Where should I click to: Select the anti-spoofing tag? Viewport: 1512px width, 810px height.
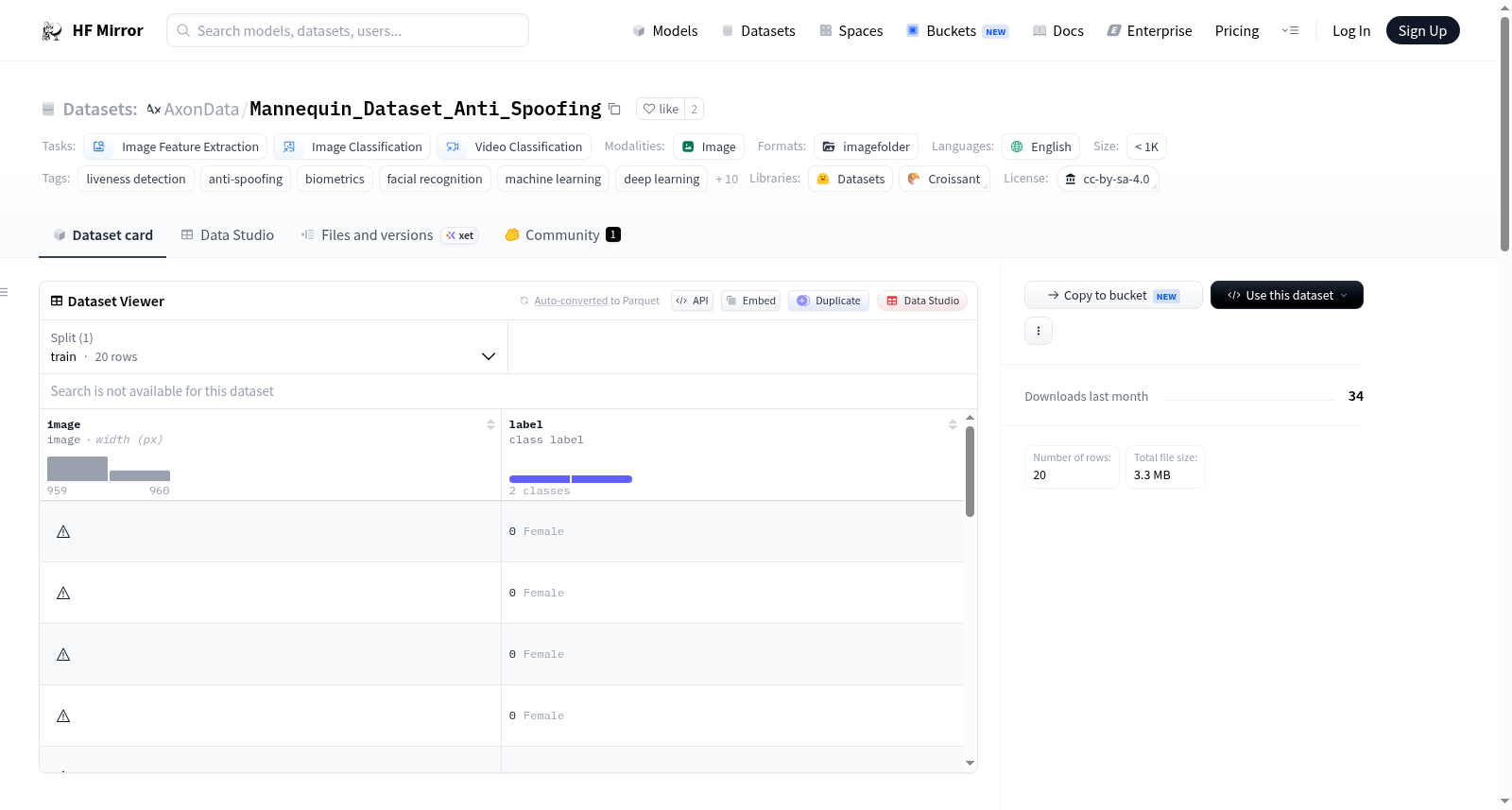click(x=246, y=179)
